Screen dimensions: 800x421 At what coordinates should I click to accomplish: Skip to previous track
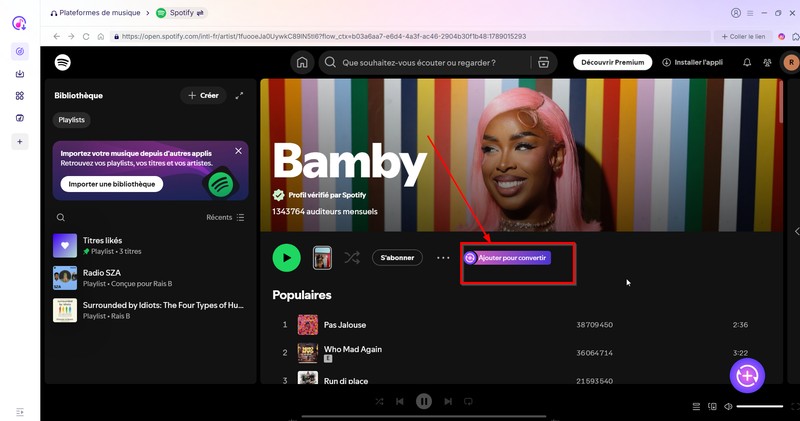click(x=399, y=402)
